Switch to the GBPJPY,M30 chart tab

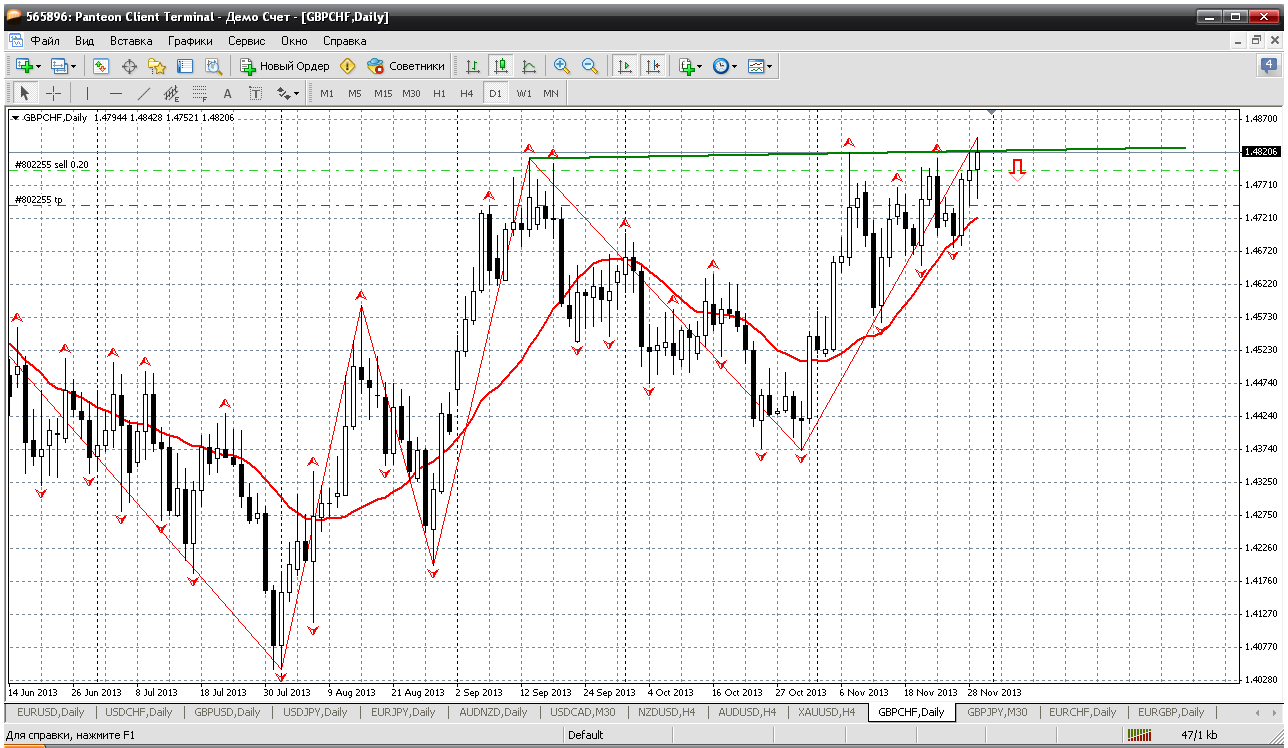(997, 712)
